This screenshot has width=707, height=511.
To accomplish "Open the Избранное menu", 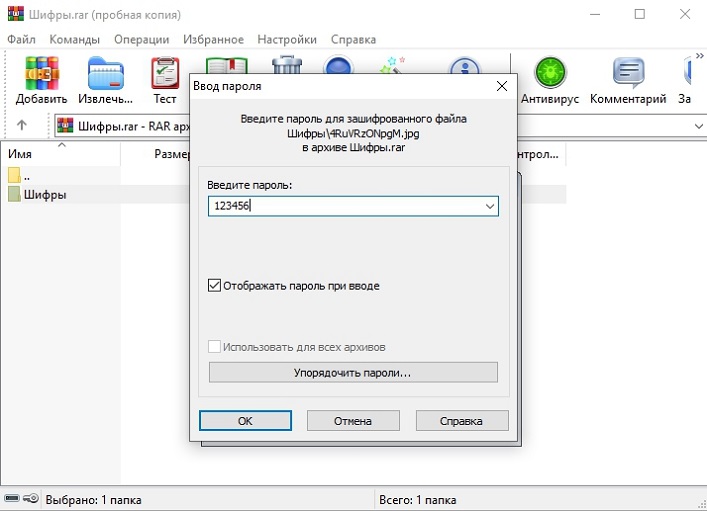I will point(213,39).
